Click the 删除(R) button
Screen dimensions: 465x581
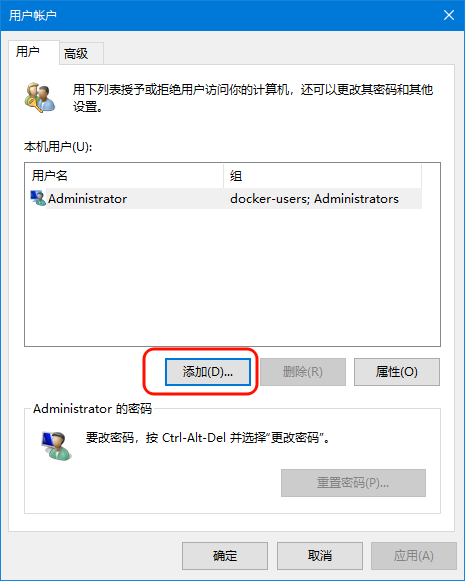pos(303,372)
